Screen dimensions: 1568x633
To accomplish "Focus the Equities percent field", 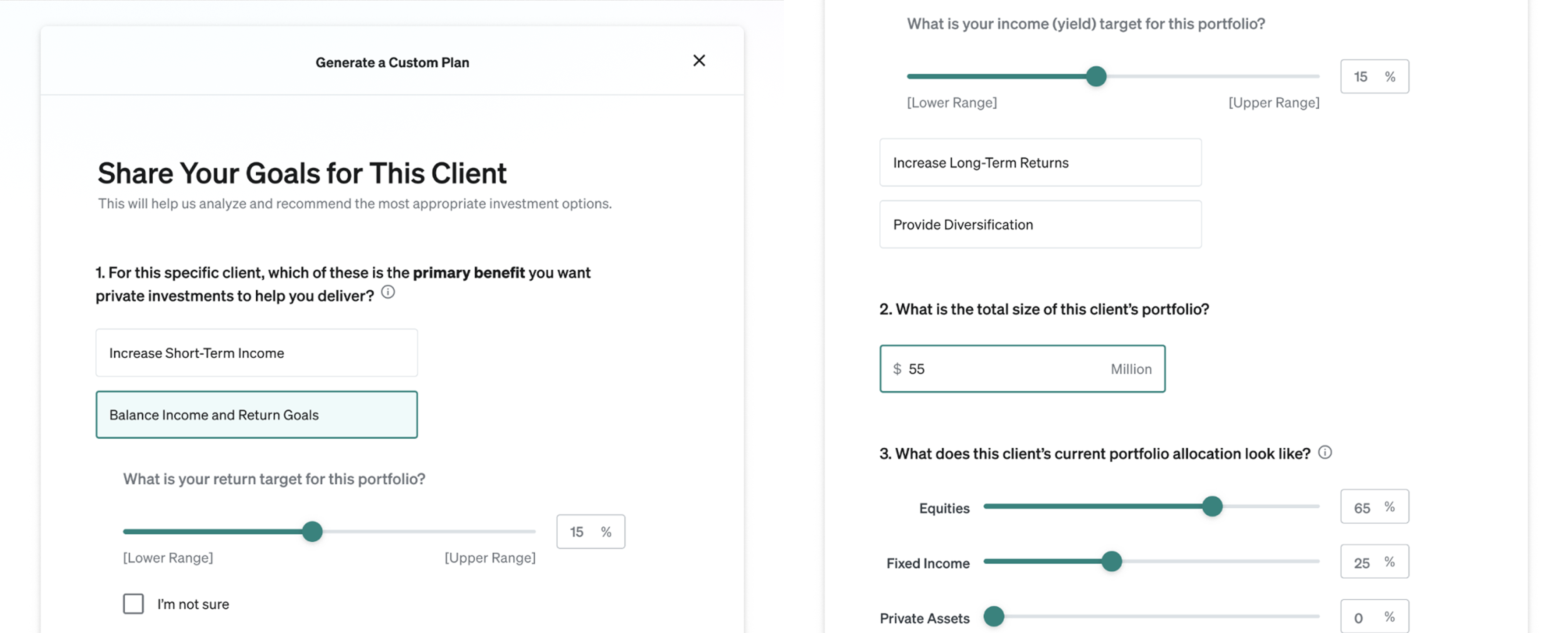I will 1375,507.
